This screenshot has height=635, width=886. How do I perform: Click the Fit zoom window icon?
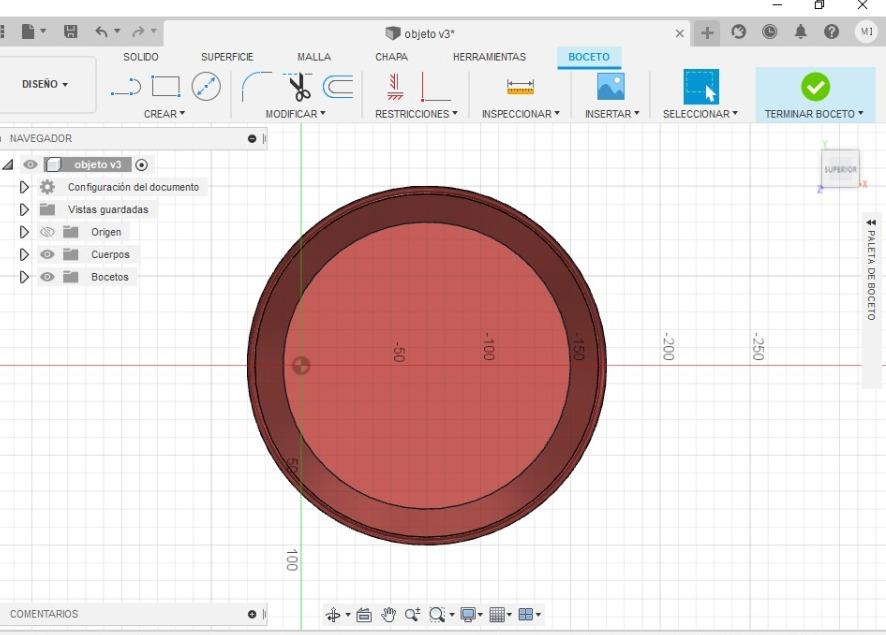(437, 615)
